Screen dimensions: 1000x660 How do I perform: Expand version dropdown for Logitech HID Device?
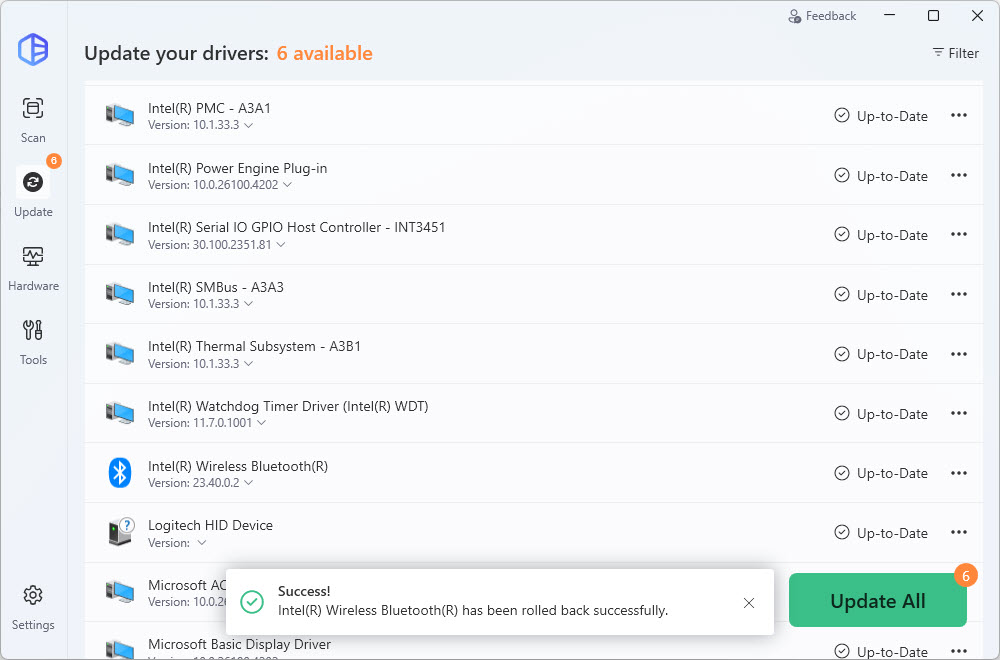click(202, 543)
